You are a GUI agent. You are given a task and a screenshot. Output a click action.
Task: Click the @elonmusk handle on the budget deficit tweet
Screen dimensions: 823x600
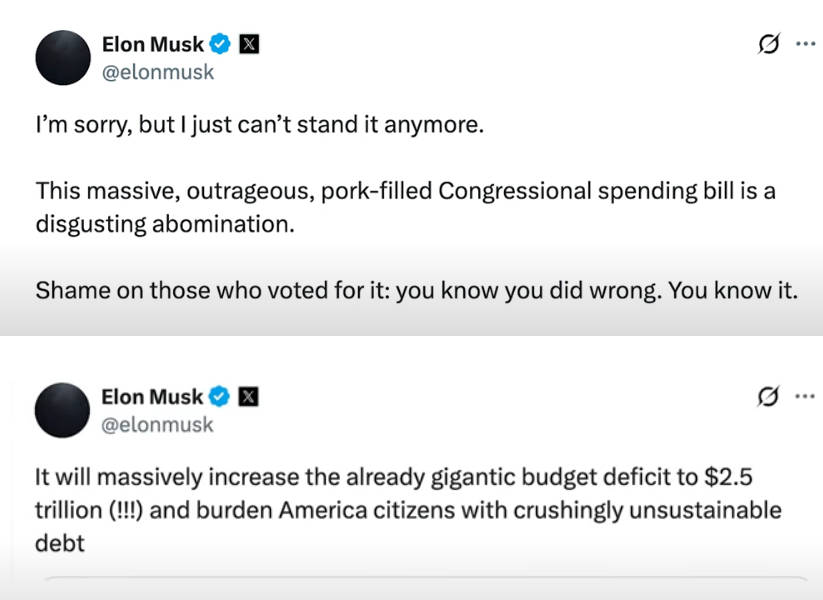pyautogui.click(x=157, y=425)
